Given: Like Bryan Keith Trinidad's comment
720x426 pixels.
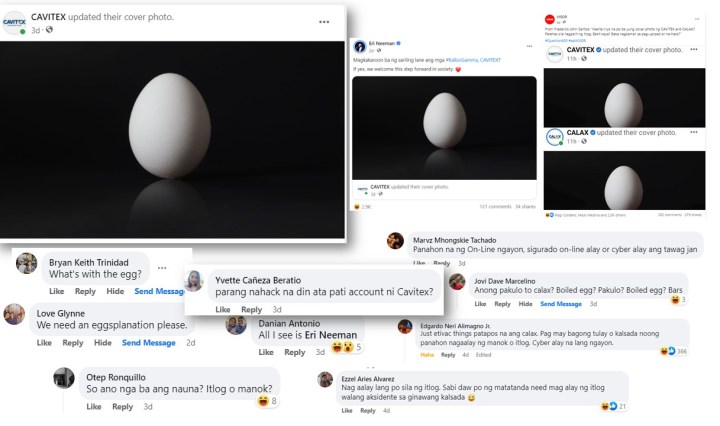Looking at the screenshot, I should click(x=57, y=291).
